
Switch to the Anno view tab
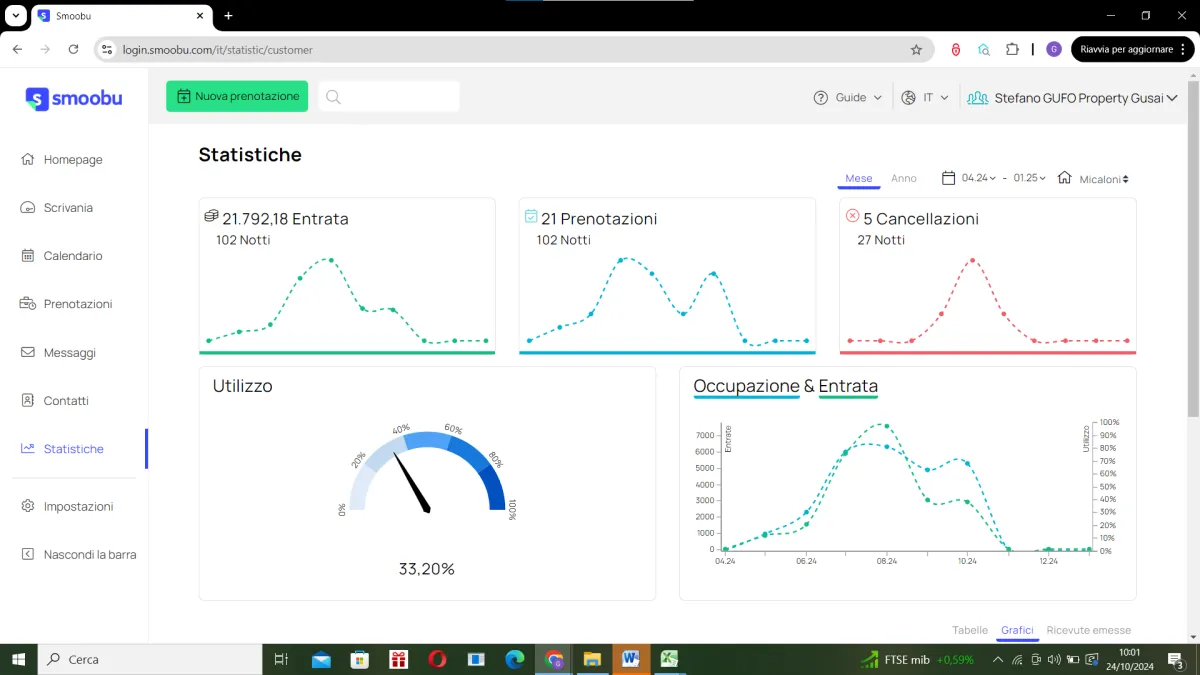[904, 179]
